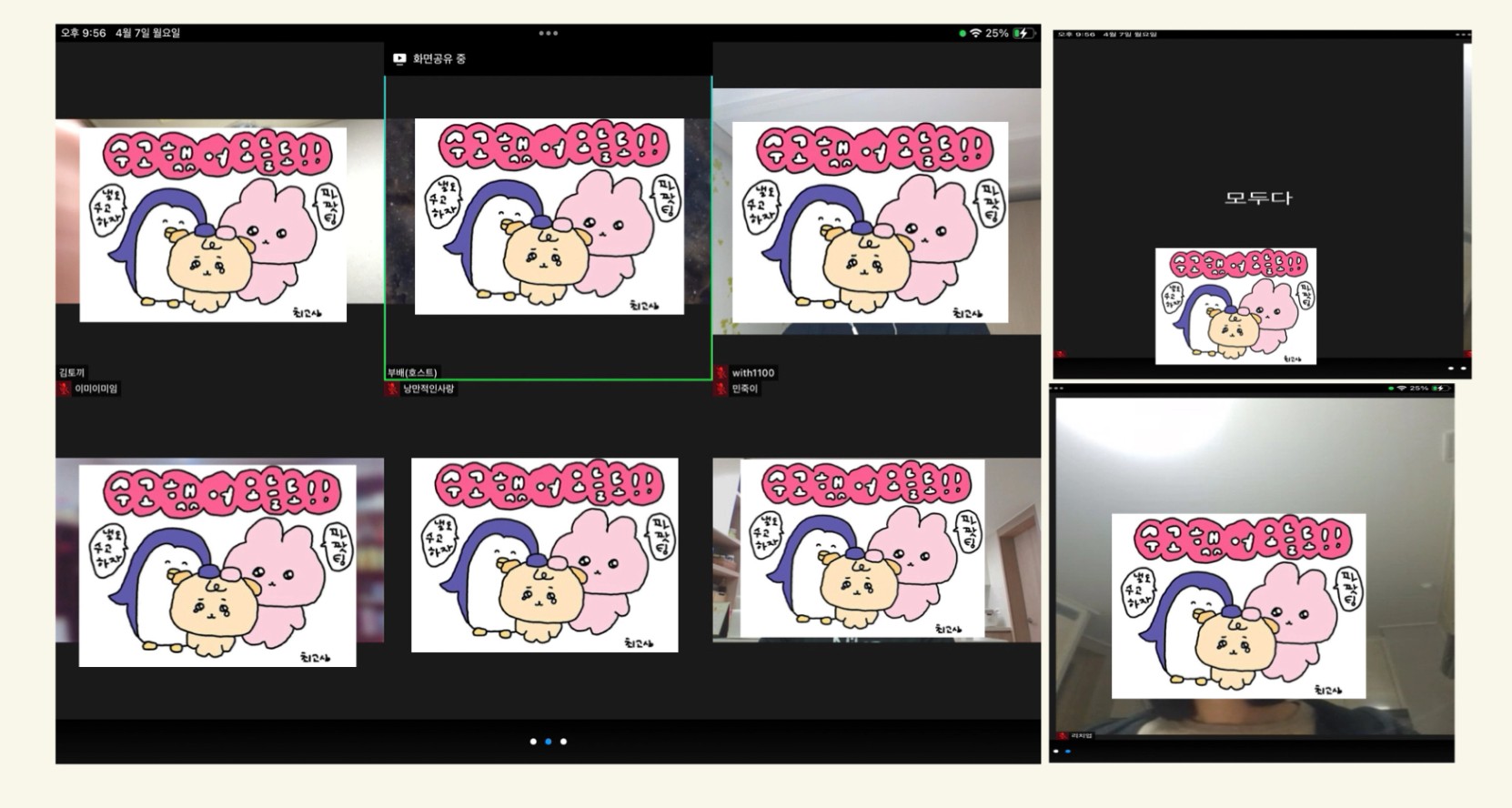Tap the 화면공유 중 screen sharing icon
The width and height of the screenshot is (1512, 808).
click(399, 58)
